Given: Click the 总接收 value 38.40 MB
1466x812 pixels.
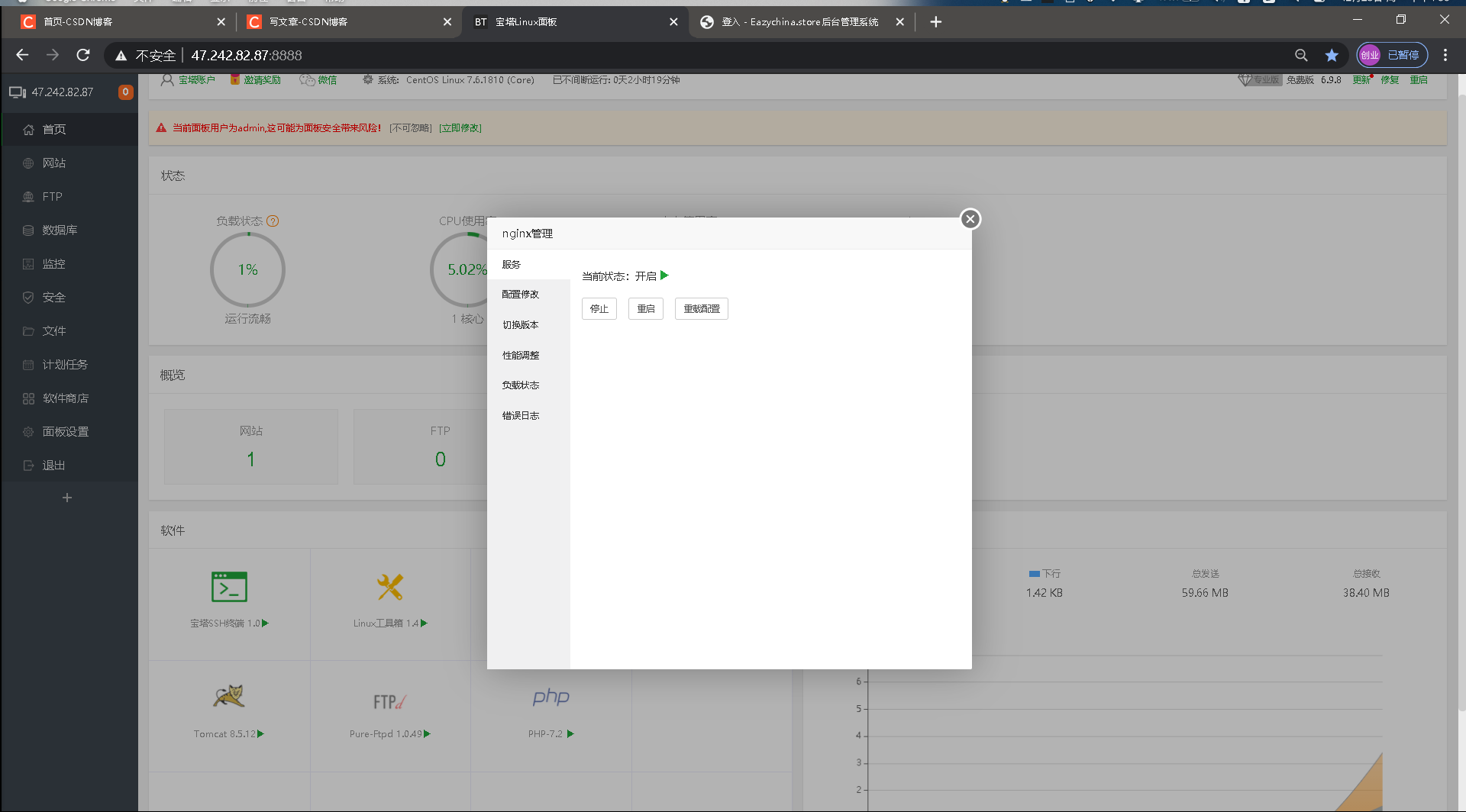Looking at the screenshot, I should [x=1366, y=593].
